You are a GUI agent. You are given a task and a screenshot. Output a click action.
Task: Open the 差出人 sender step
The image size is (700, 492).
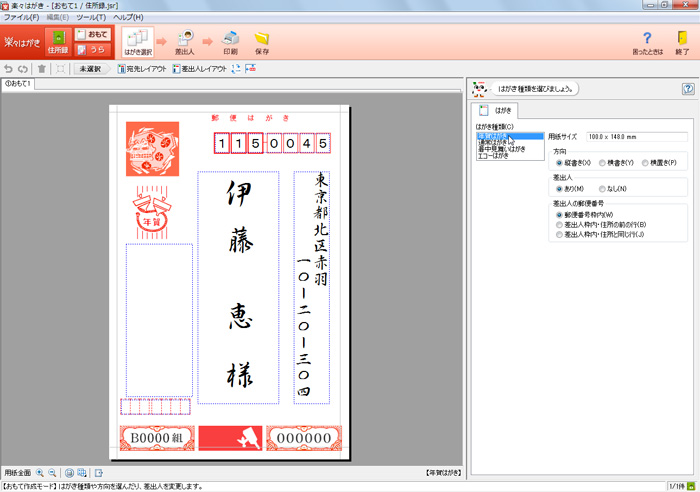pyautogui.click(x=185, y=42)
